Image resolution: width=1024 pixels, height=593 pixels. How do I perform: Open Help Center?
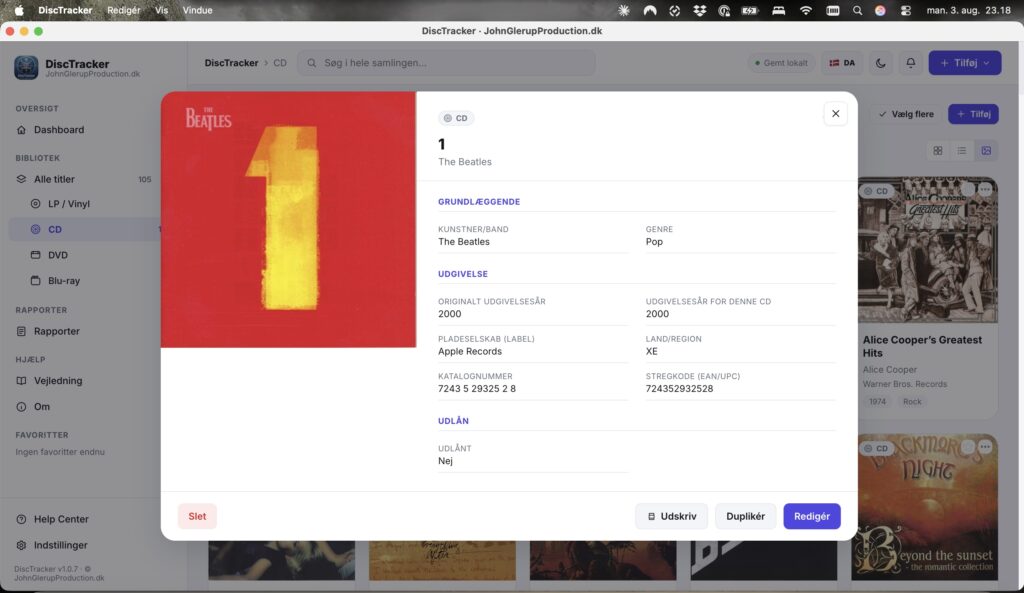pos(61,519)
